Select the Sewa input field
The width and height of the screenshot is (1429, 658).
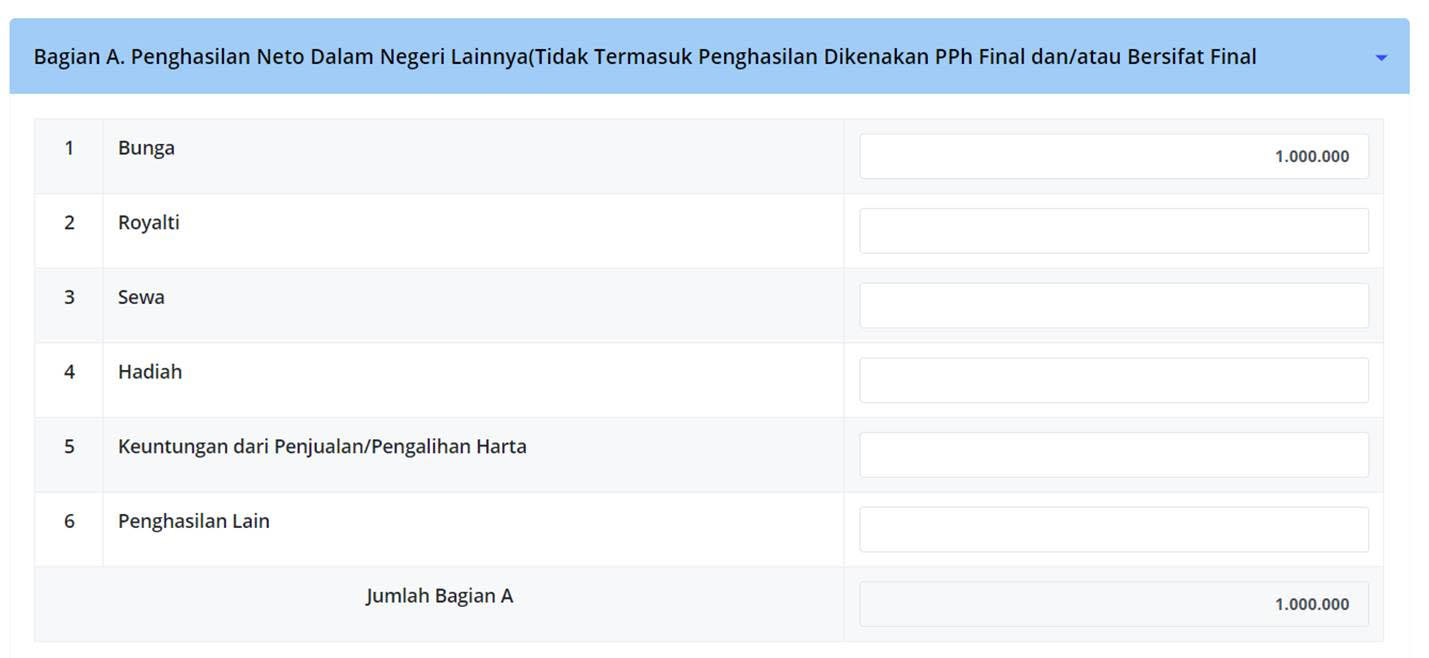[1113, 305]
